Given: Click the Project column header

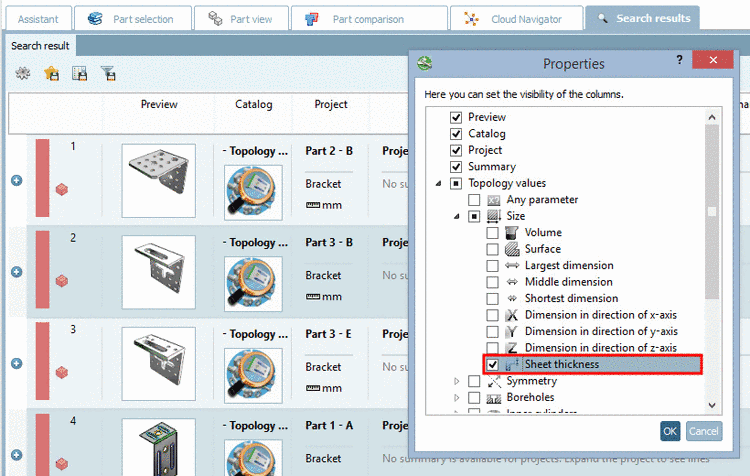Looking at the screenshot, I should point(331,104).
